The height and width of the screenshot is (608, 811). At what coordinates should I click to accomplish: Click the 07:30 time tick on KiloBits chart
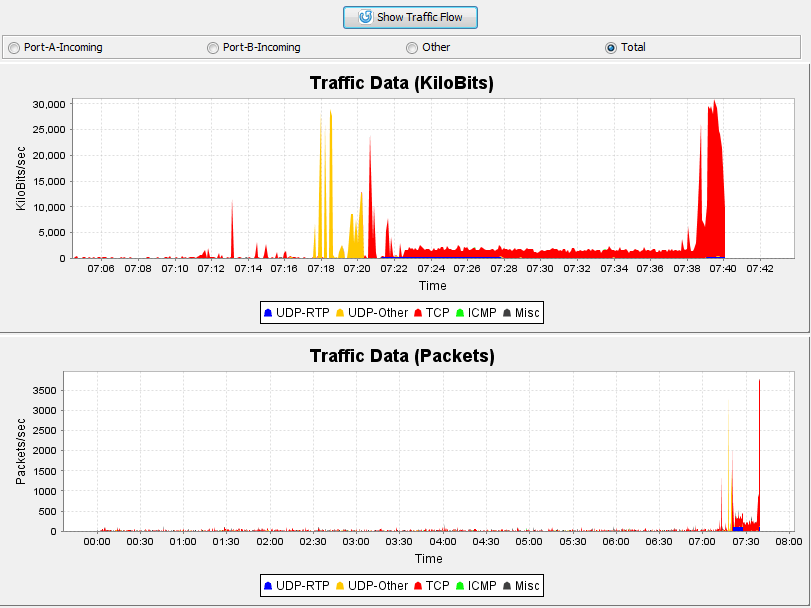point(540,269)
